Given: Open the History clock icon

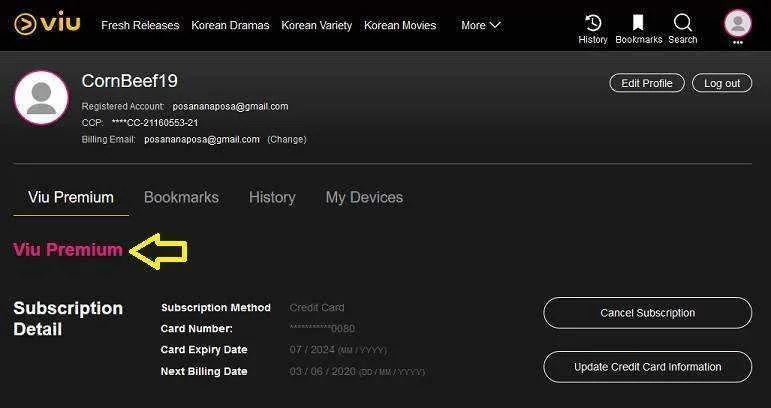Looking at the screenshot, I should point(593,23).
